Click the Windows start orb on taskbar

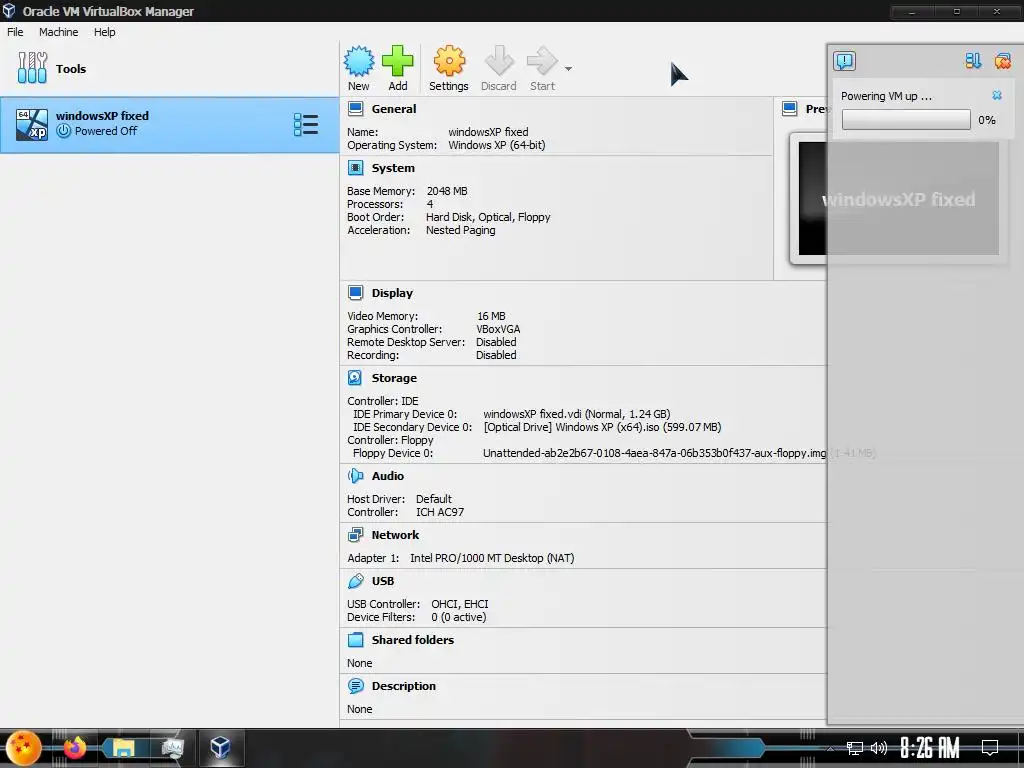pos(24,748)
